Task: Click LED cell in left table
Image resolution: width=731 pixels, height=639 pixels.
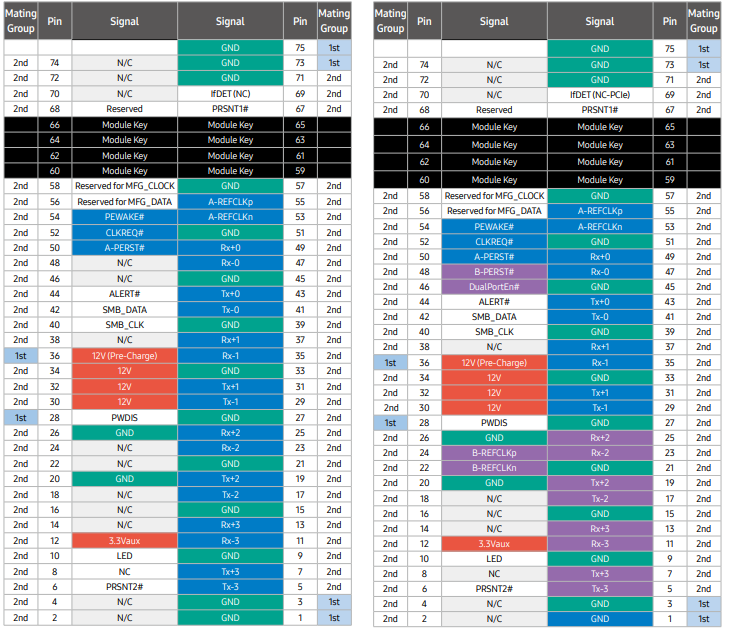Action: pos(124,555)
